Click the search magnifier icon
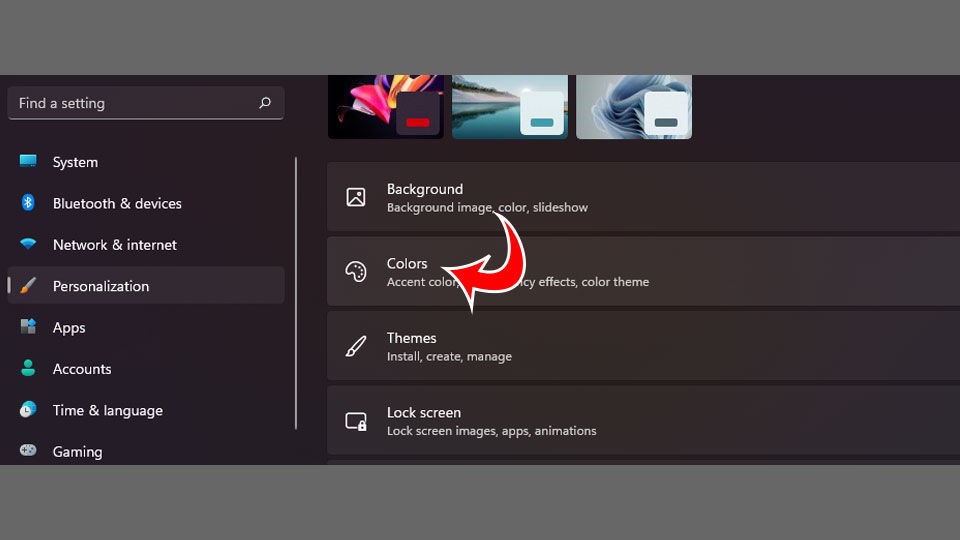The width and height of the screenshot is (960, 540). point(264,103)
